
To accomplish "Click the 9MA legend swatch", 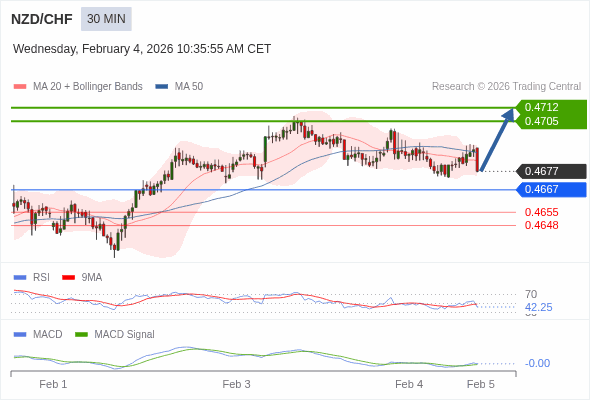I will click(68, 278).
